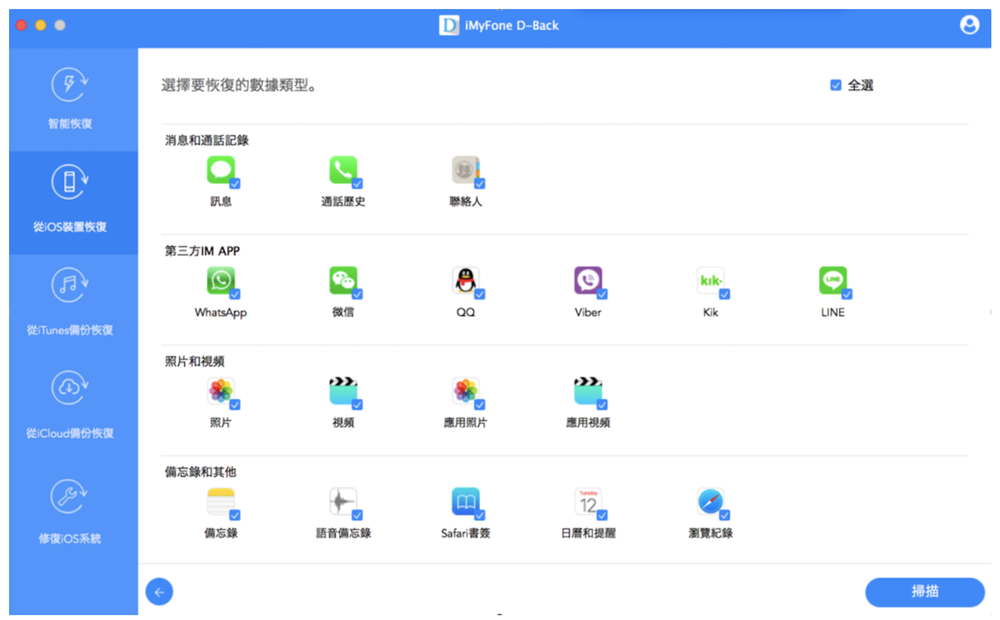Click the QQ penguin icon
Image resolution: width=1000 pixels, height=620 pixels.
pos(466,281)
